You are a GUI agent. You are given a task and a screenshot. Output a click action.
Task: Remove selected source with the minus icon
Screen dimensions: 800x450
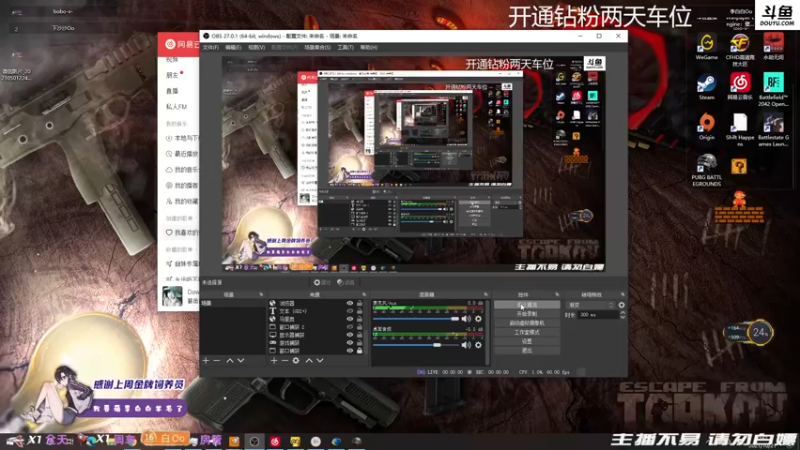click(x=285, y=361)
